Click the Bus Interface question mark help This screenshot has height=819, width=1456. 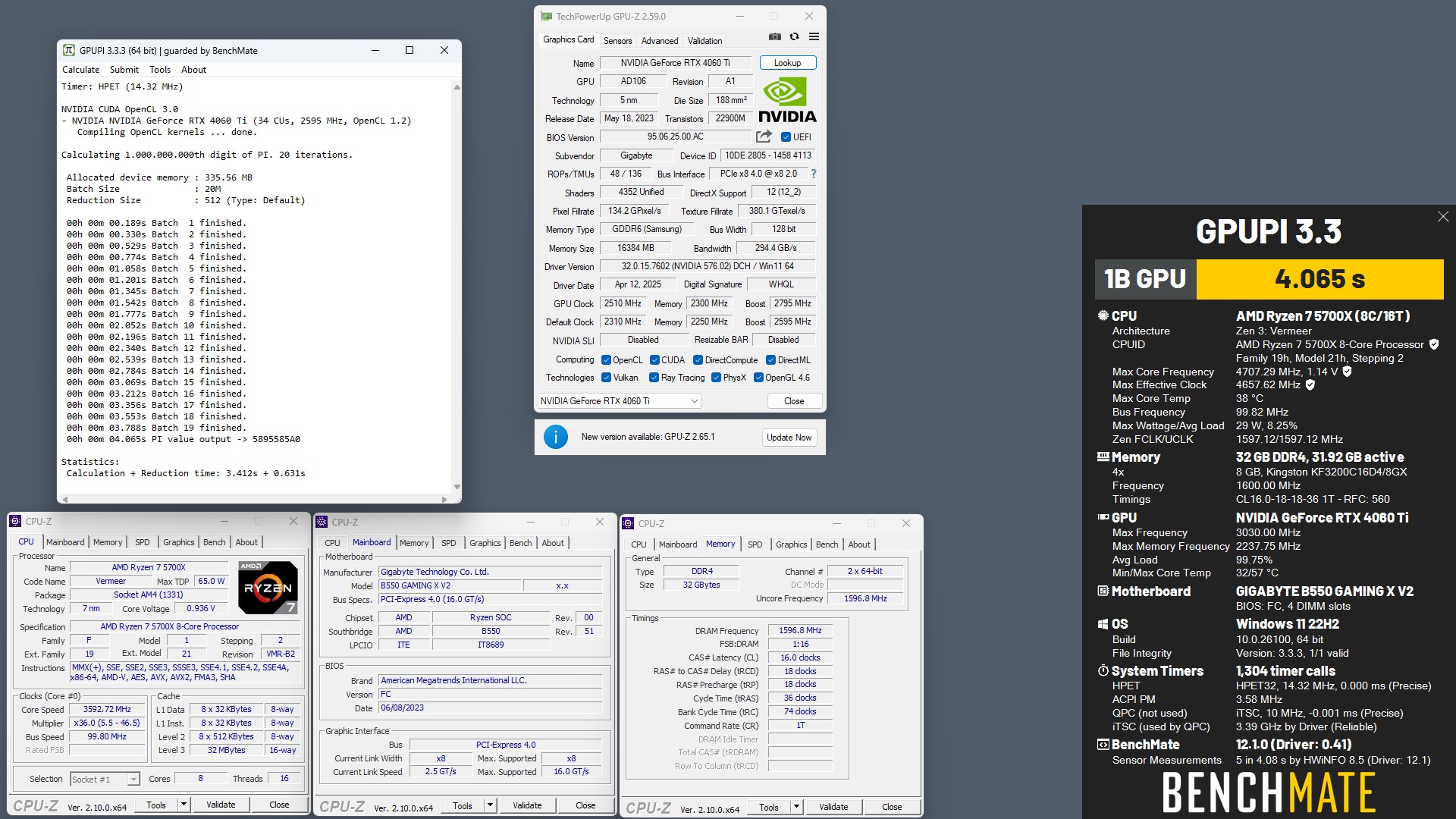814,174
